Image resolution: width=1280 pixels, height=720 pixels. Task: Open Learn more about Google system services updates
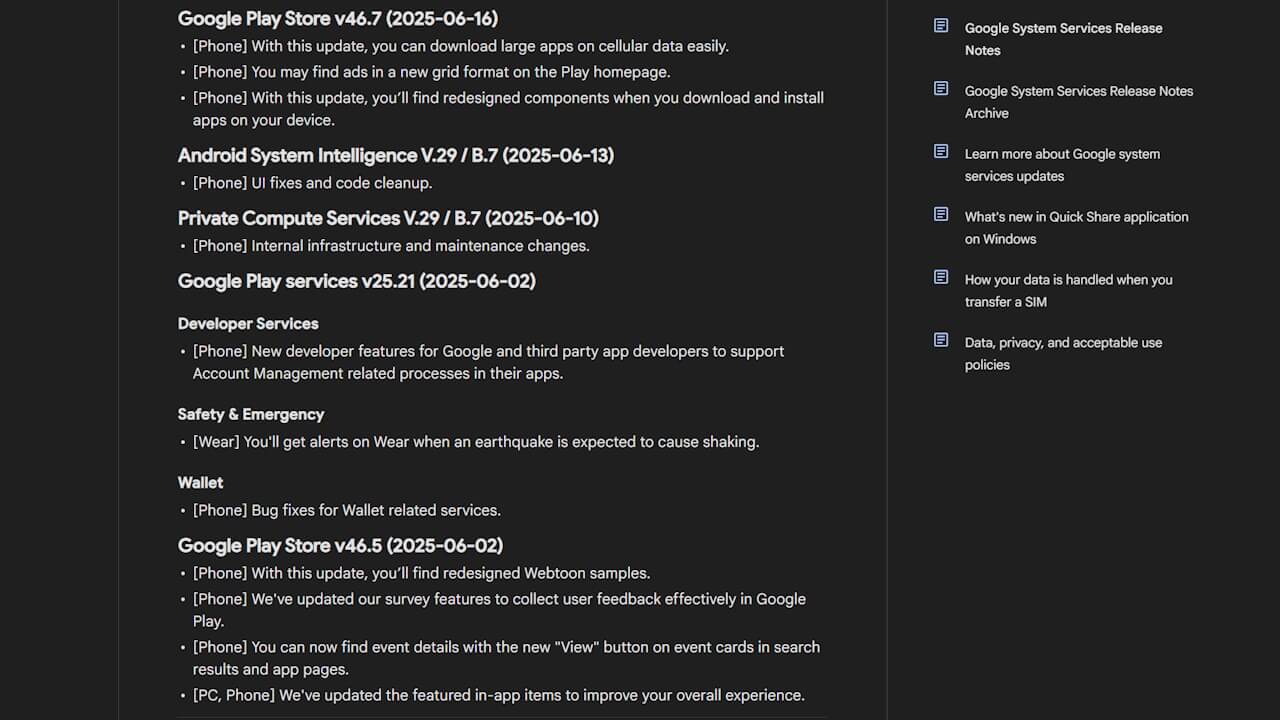coord(1062,165)
